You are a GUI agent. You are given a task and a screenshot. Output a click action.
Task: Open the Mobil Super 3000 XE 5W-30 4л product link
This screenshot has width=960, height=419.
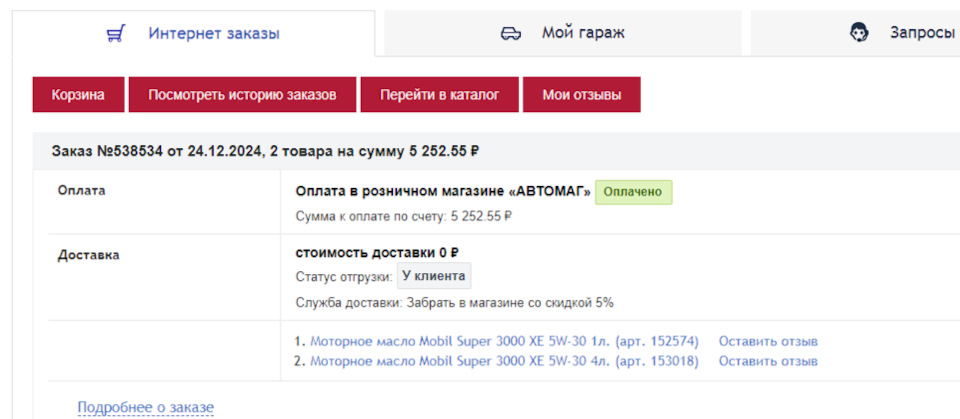pos(504,361)
